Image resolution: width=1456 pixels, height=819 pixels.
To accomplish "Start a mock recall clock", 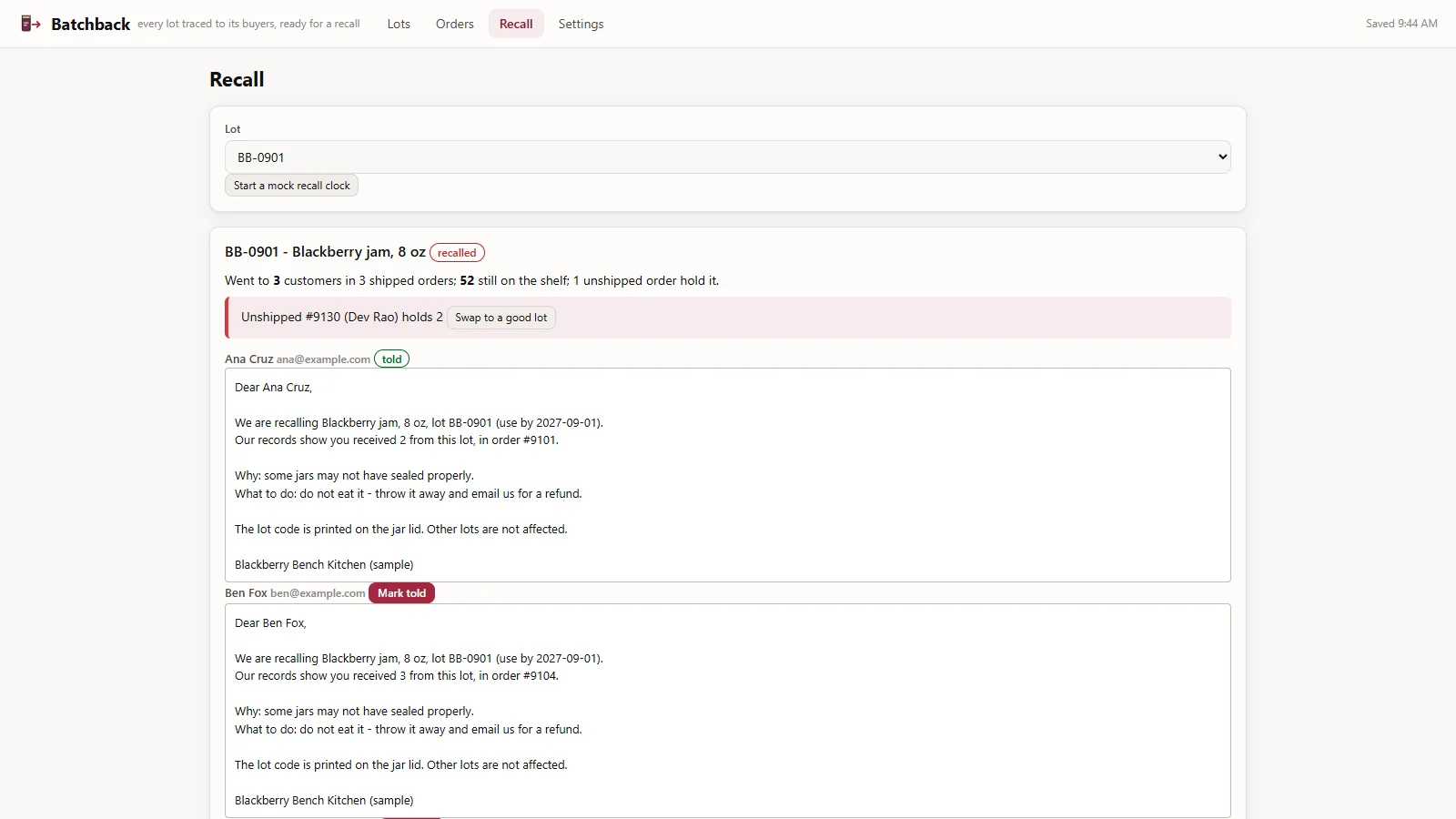I will tap(291, 186).
